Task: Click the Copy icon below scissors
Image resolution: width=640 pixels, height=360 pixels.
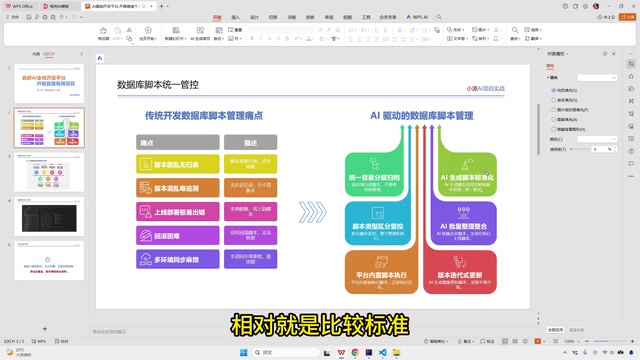Action: pyautogui.click(x=129, y=38)
